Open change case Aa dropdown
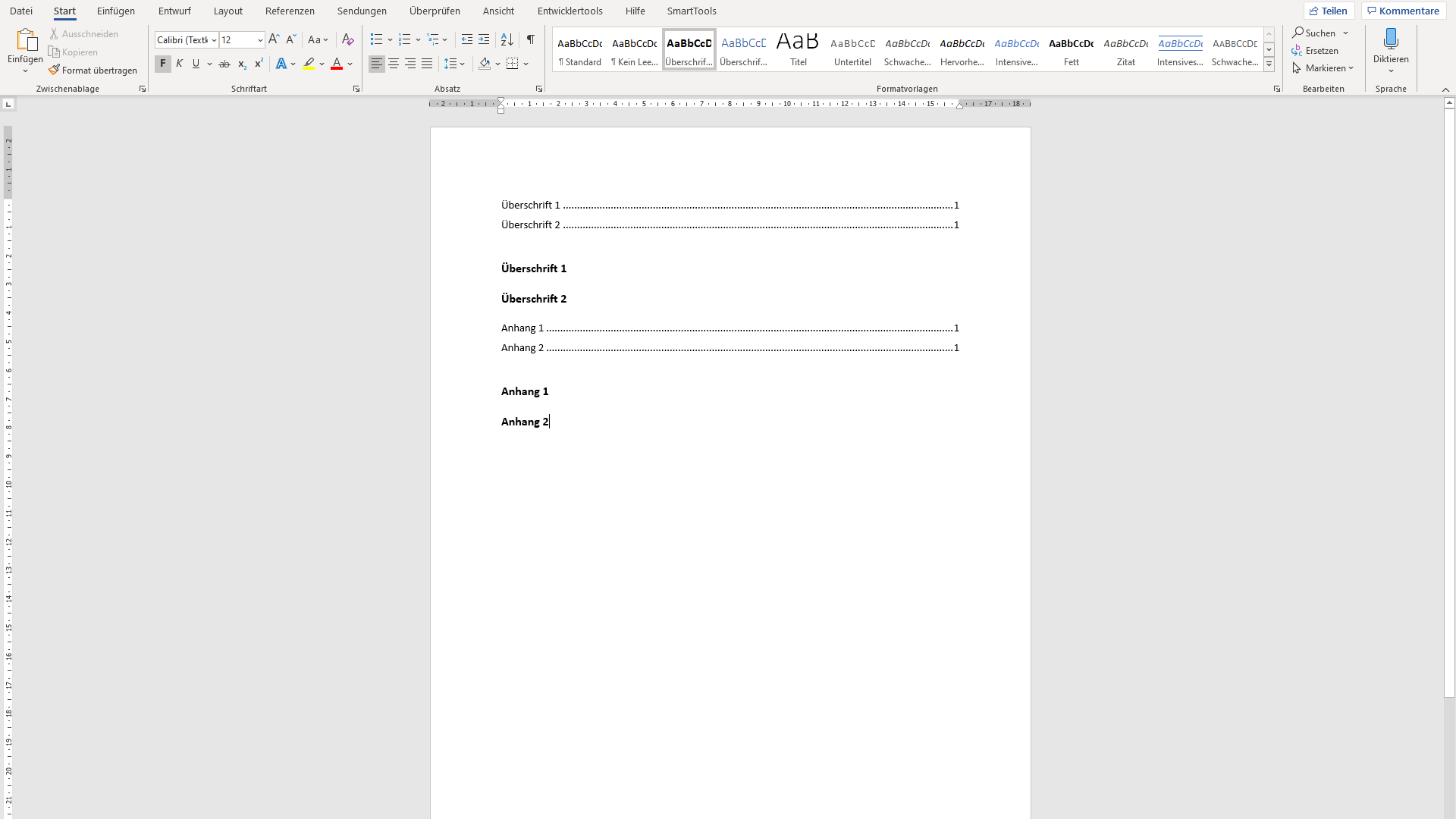The height and width of the screenshot is (819, 1456). click(x=318, y=39)
